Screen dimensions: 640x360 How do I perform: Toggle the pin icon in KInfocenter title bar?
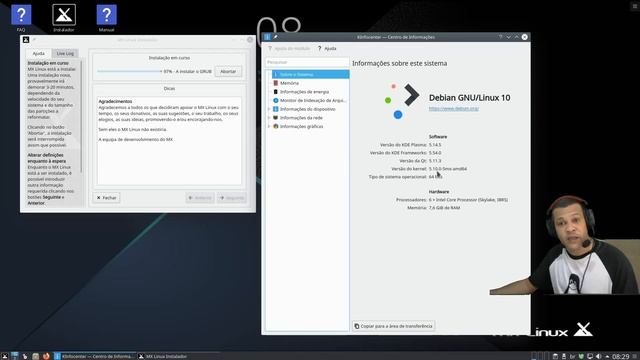pos(276,37)
